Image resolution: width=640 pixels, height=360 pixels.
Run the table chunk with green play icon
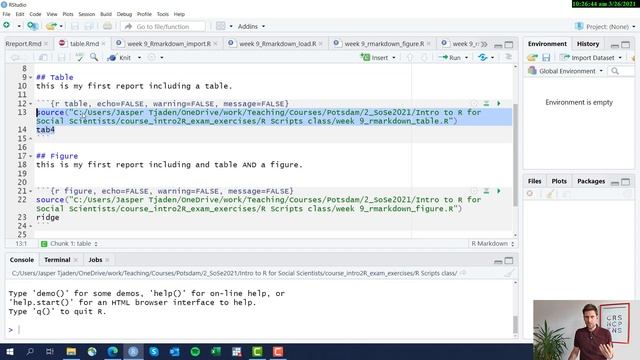tap(499, 104)
